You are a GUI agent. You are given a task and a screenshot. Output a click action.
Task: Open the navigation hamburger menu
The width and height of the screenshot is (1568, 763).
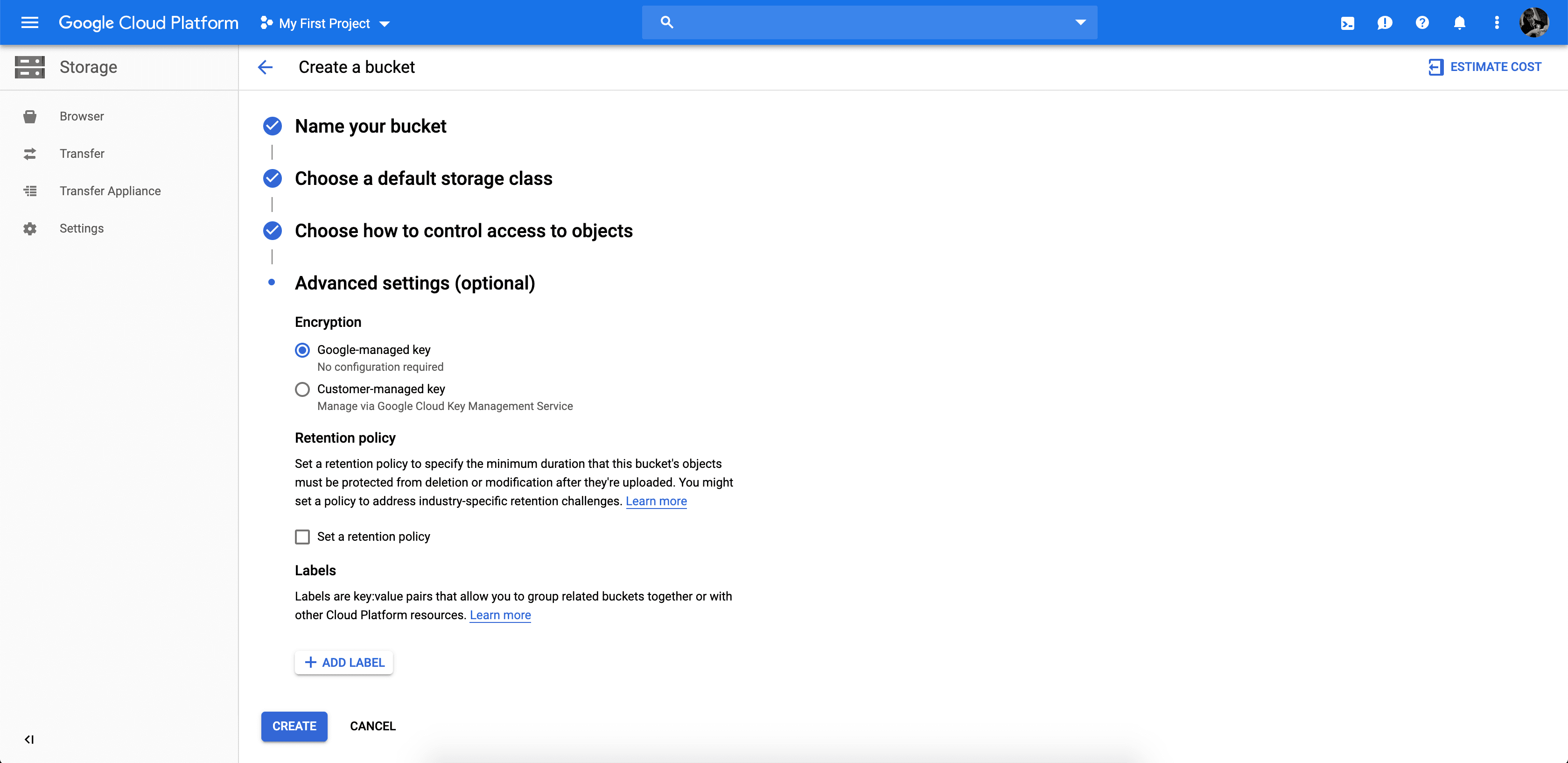29,22
